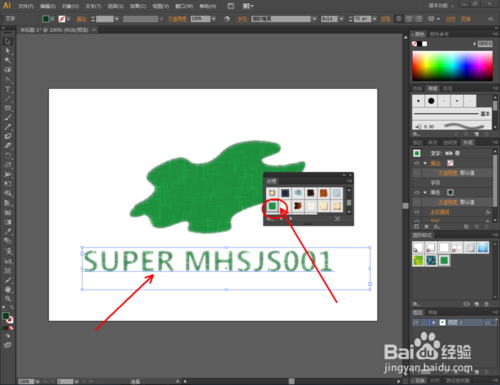
Task: Toggle visibility eye of the orange effect row
Action: [x=417, y=212]
